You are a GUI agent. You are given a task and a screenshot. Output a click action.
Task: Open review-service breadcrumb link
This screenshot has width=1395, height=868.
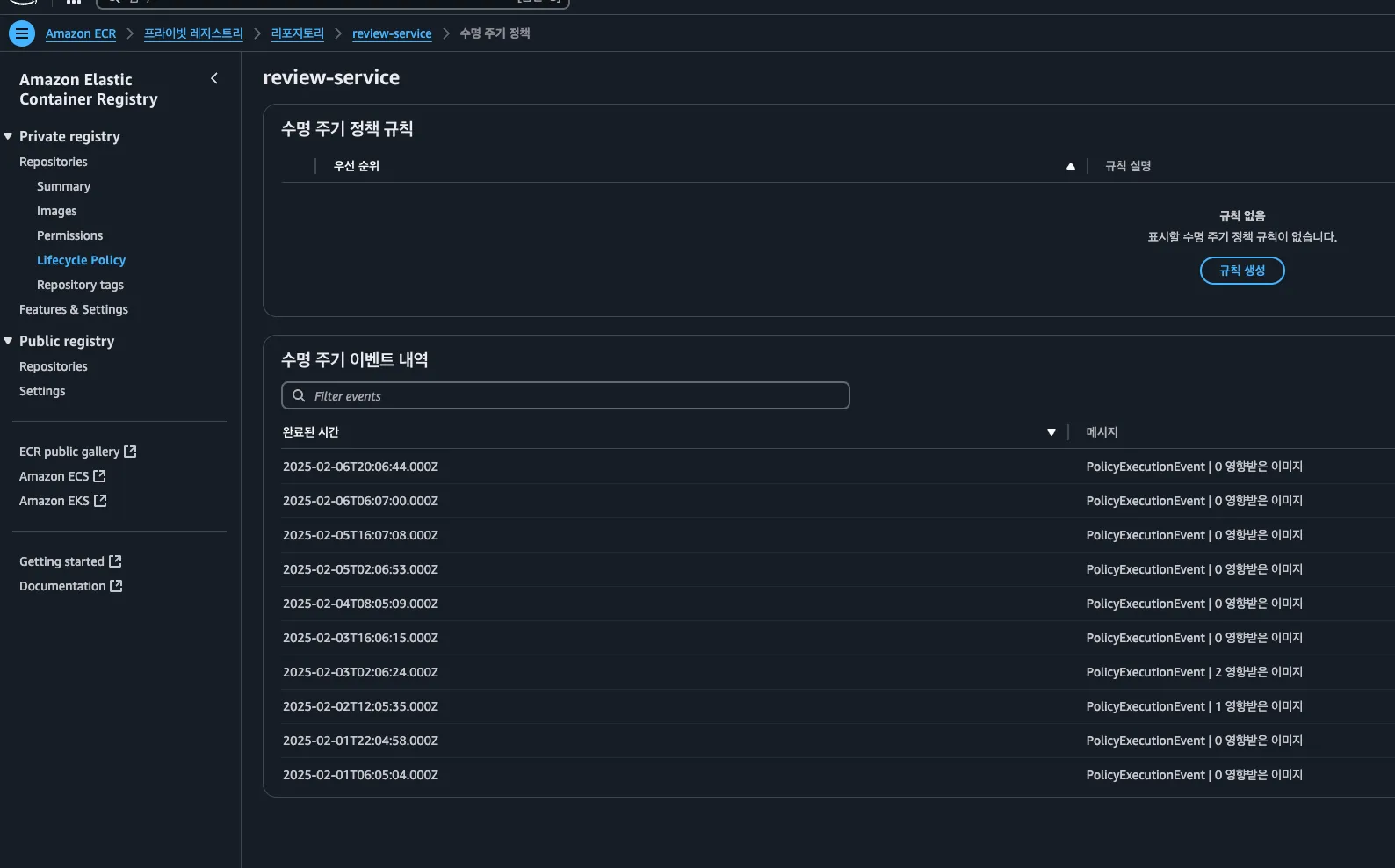[392, 33]
